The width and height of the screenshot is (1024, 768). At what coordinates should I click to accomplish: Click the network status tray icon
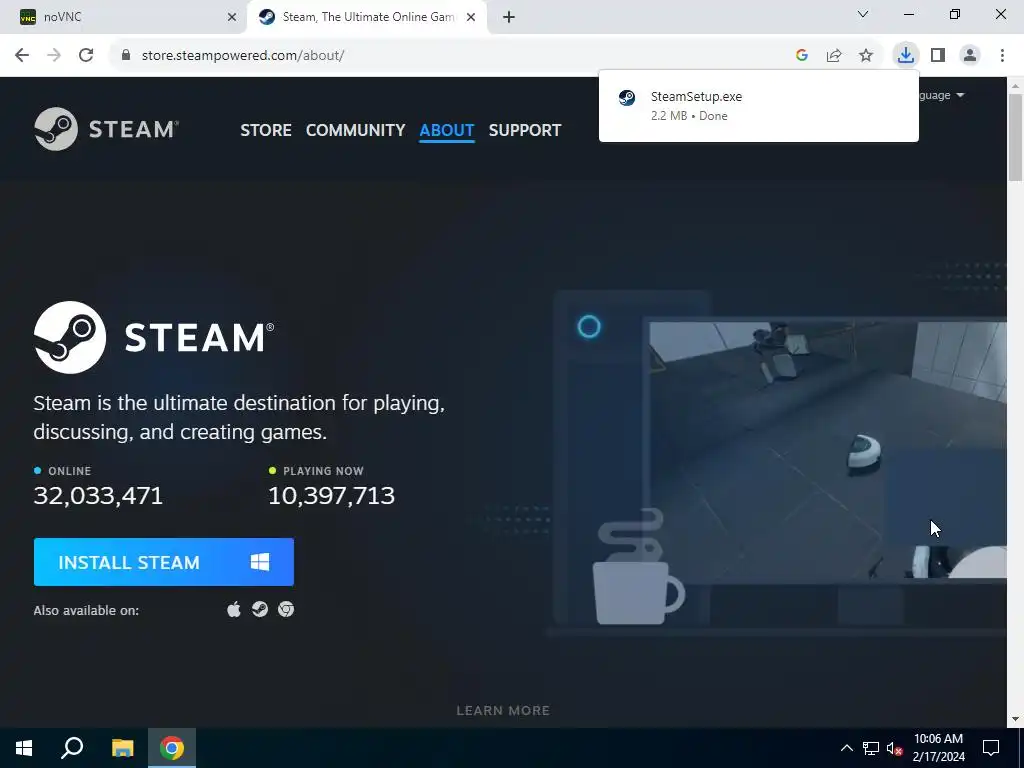(871, 748)
